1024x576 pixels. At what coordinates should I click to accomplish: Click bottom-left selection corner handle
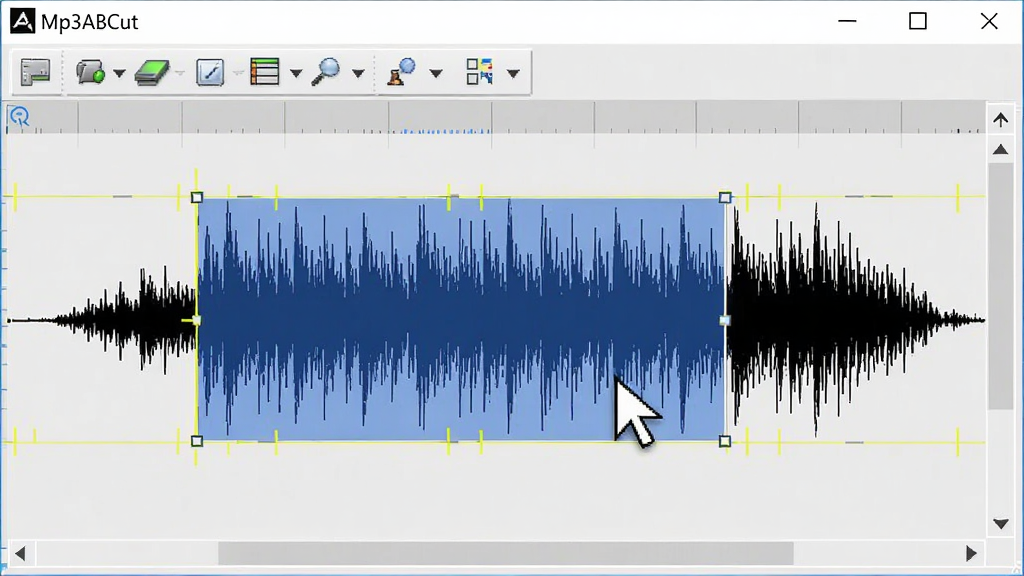click(x=197, y=441)
